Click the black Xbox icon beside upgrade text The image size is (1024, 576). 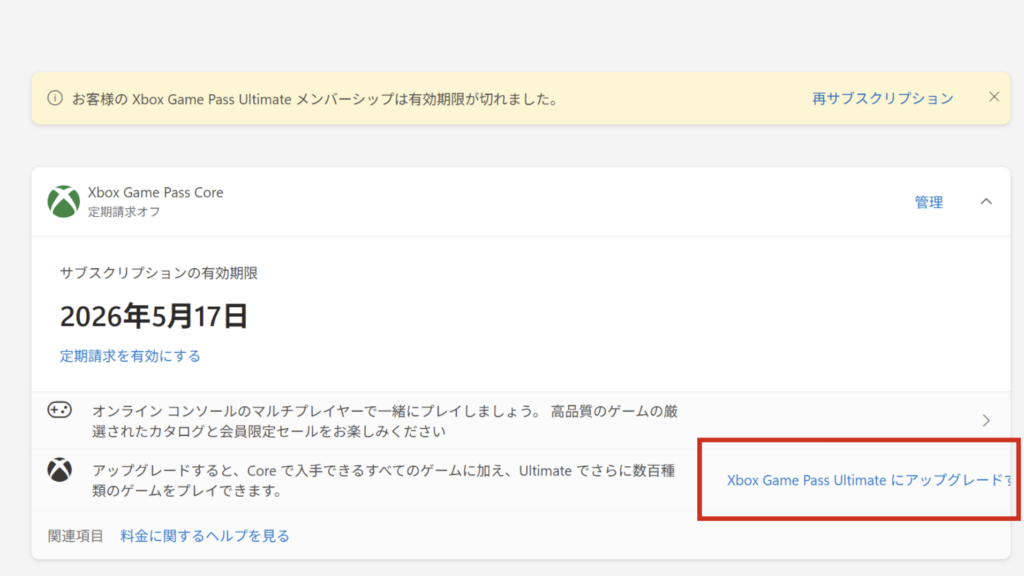pos(59,470)
